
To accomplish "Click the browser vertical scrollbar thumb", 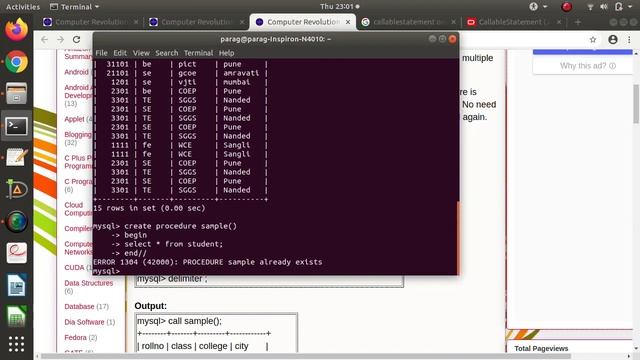I will [x=636, y=103].
